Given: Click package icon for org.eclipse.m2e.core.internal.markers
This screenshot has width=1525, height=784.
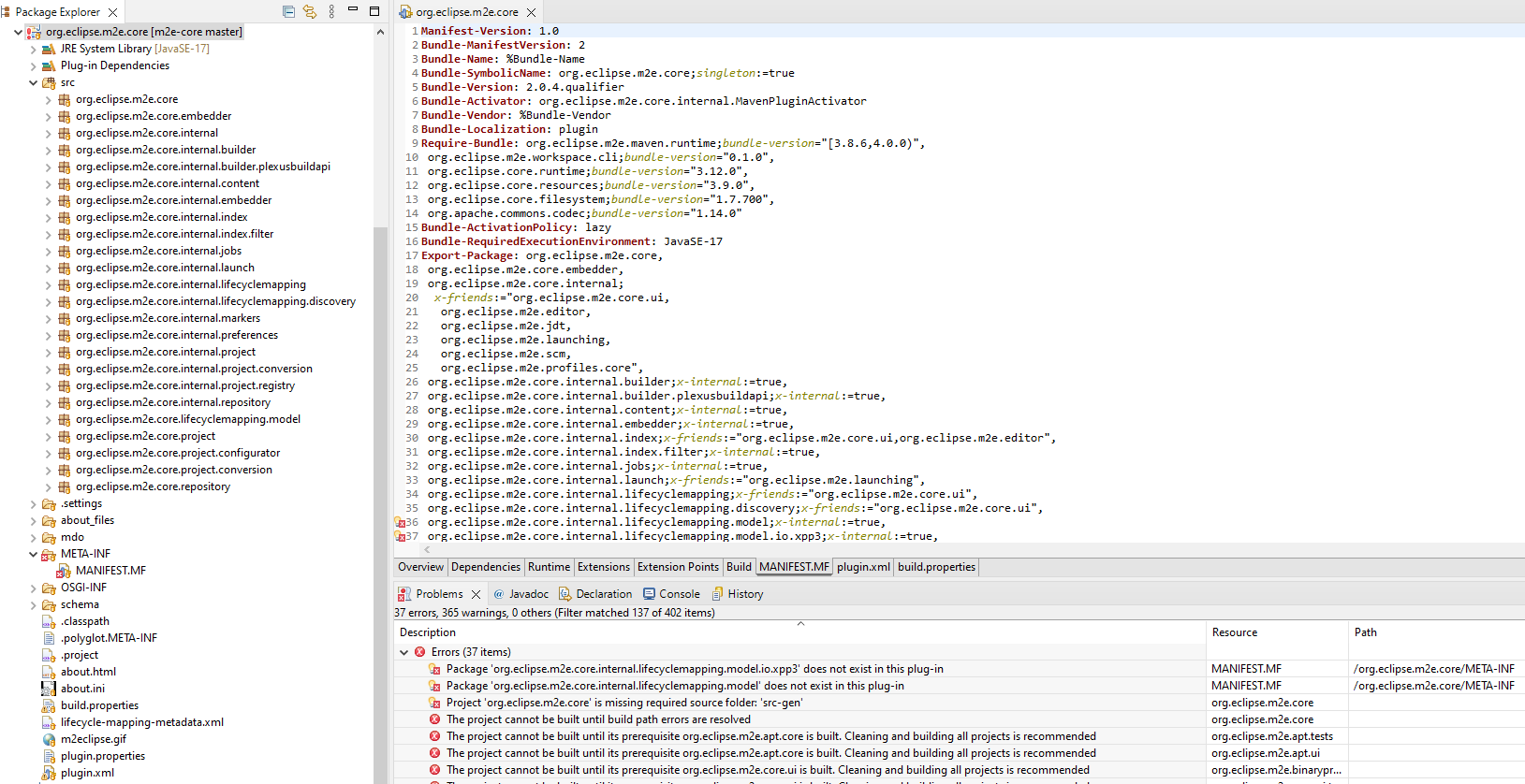Looking at the screenshot, I should 64,318.
